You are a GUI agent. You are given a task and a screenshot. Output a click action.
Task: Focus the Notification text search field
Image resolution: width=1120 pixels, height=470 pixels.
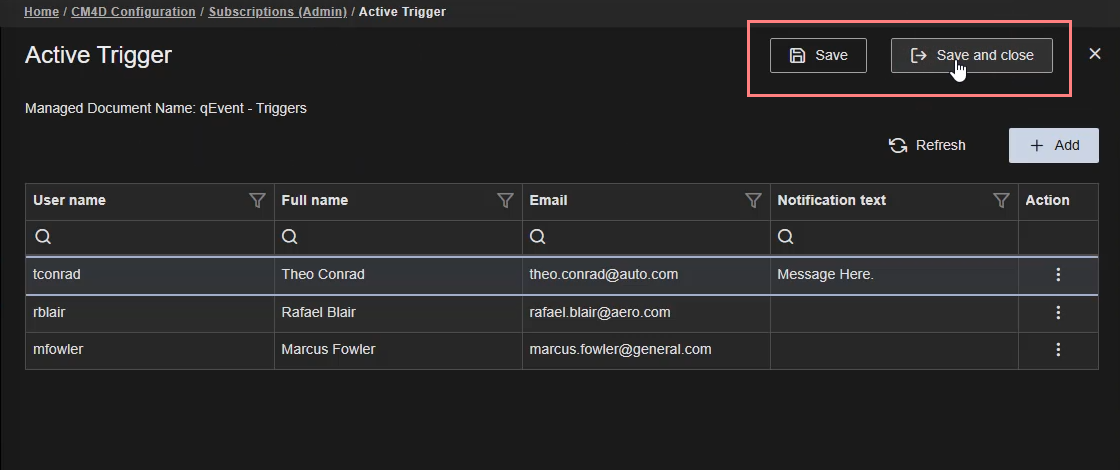[x=904, y=238]
